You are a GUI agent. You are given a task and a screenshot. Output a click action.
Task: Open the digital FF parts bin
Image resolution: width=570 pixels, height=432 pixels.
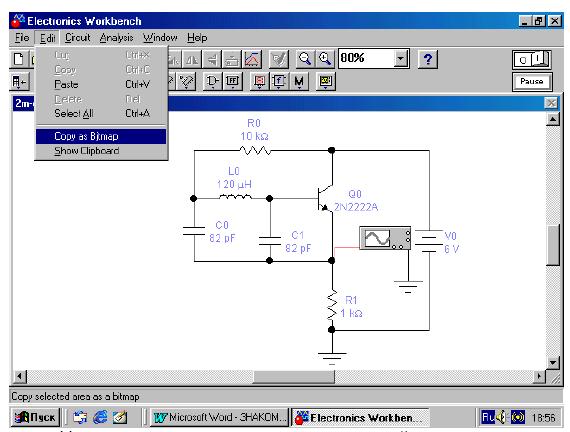pos(232,81)
